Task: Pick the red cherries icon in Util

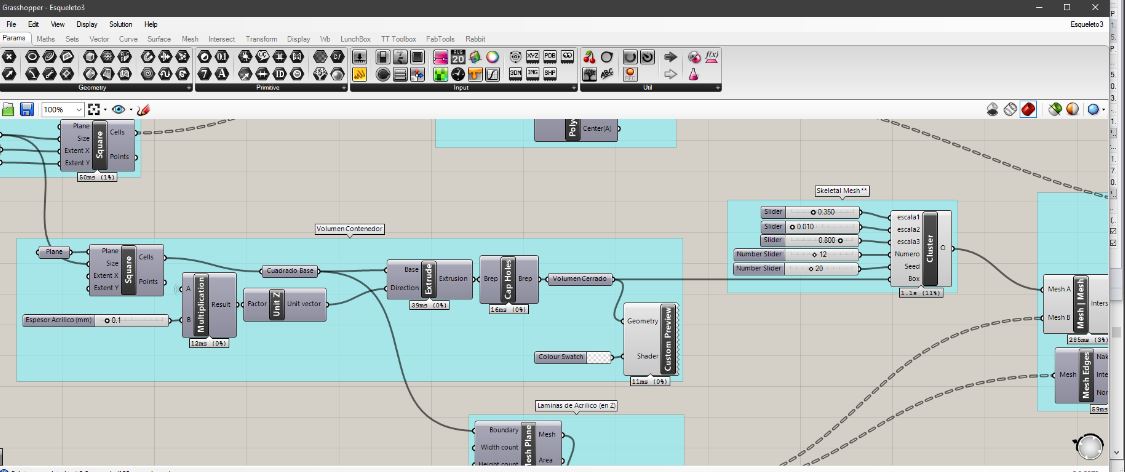Action: point(589,56)
